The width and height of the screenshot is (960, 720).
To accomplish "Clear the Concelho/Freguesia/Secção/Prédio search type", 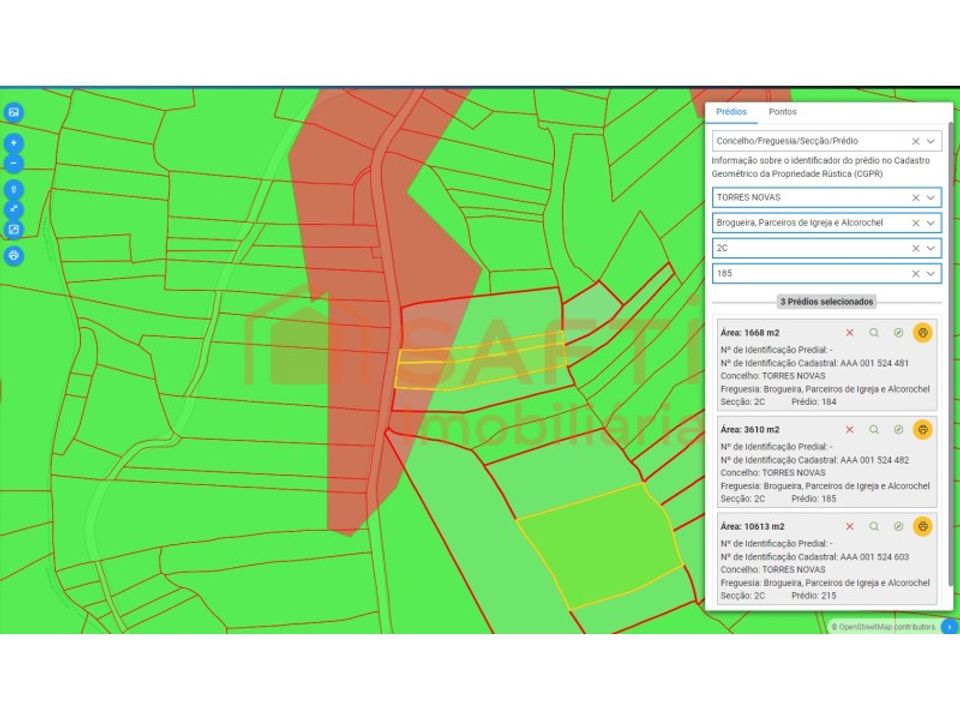I will point(915,141).
